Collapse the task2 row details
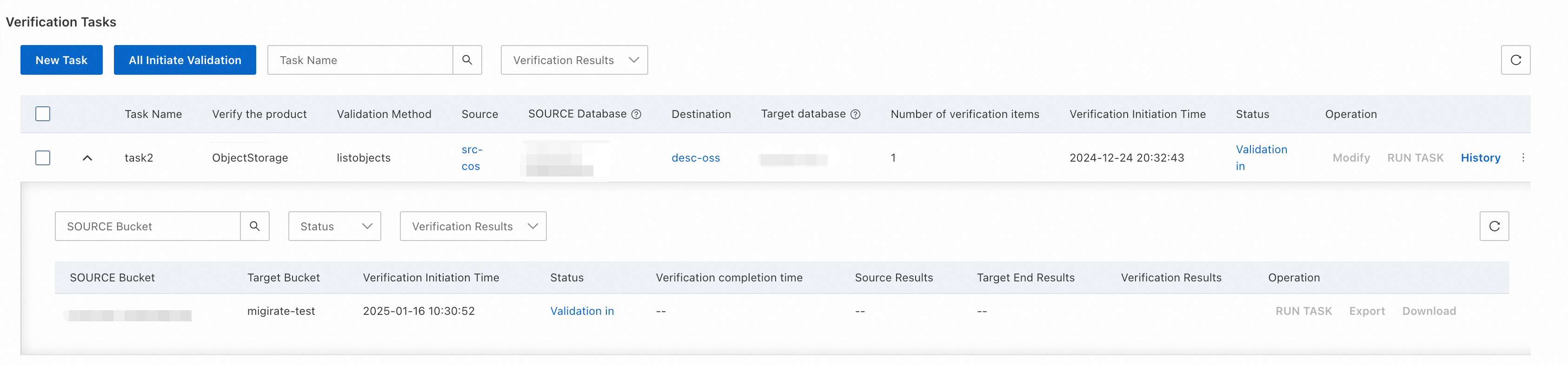 click(x=87, y=157)
